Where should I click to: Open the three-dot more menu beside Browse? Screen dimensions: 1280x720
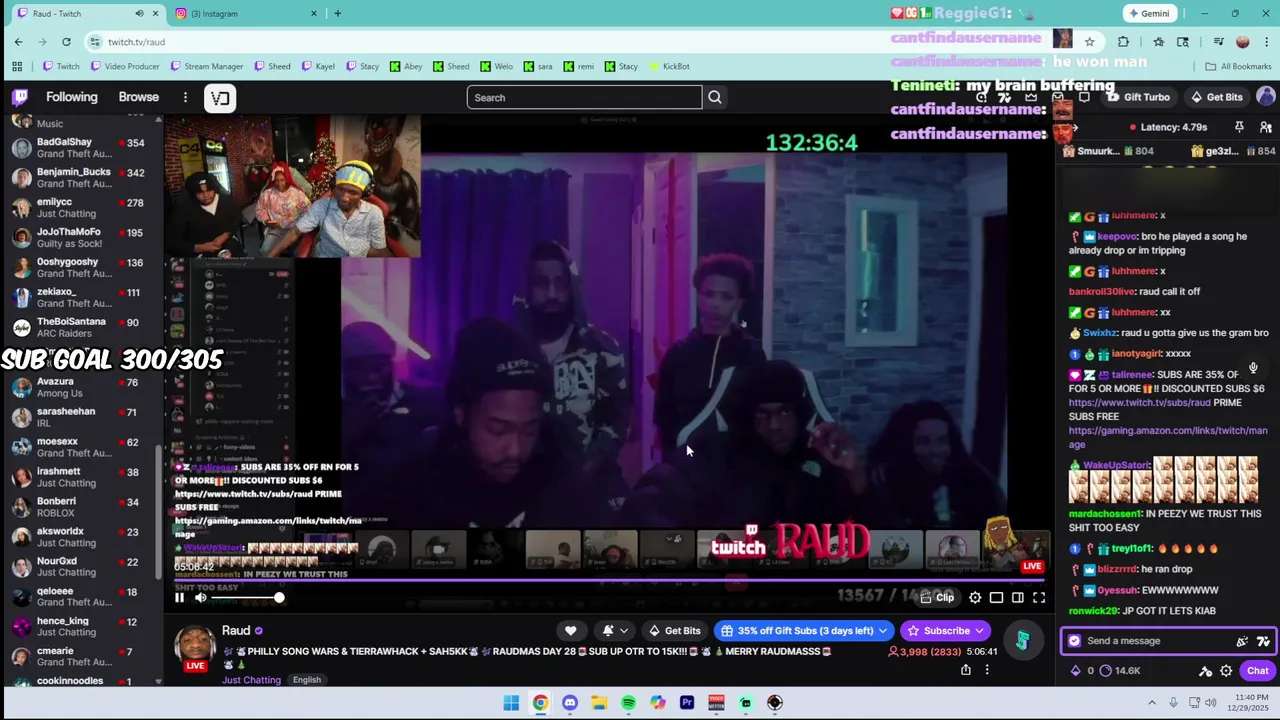(x=185, y=97)
